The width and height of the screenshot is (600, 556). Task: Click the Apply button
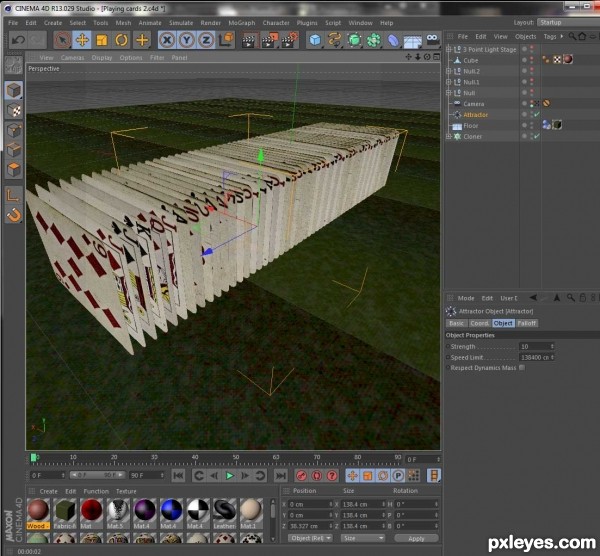(416, 538)
